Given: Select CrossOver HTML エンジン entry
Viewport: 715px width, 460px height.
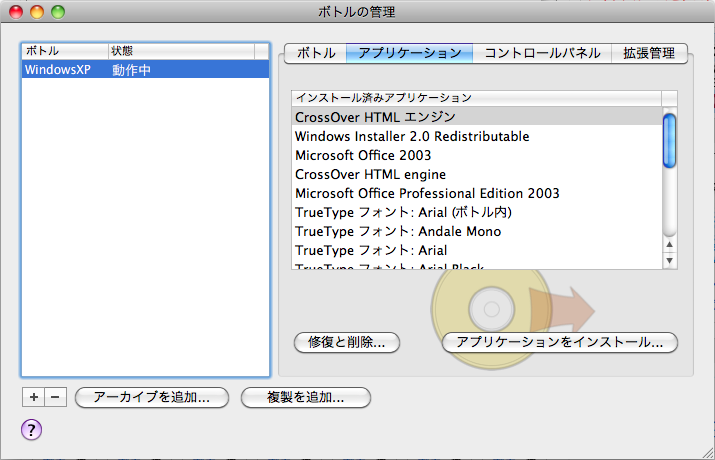Looking at the screenshot, I should point(477,117).
